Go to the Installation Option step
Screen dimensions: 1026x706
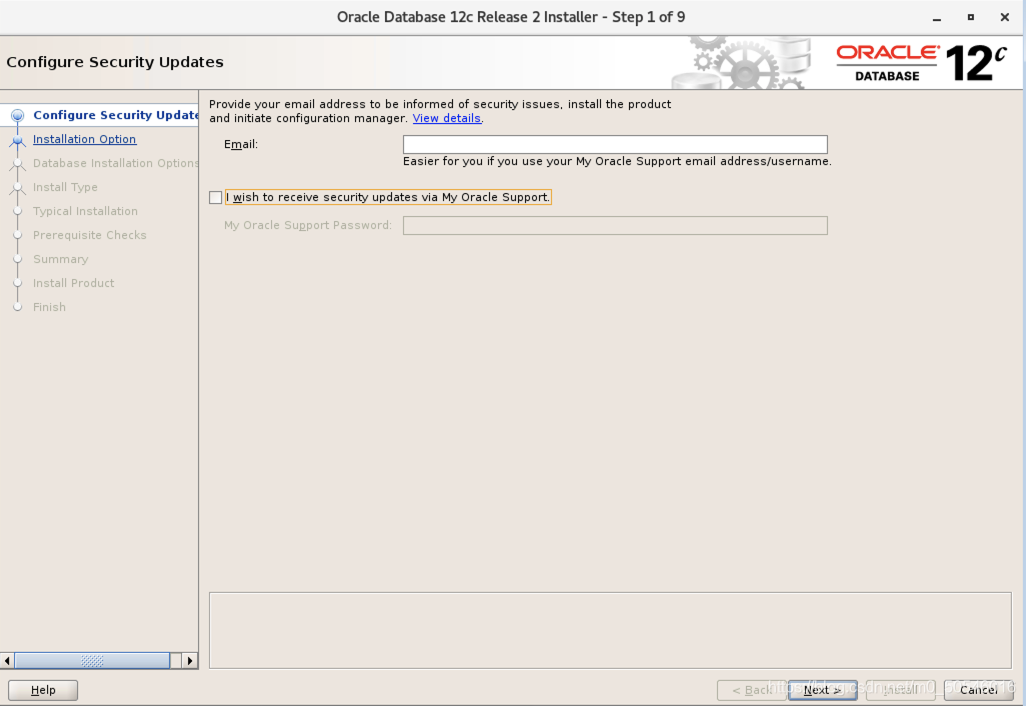tap(84, 139)
